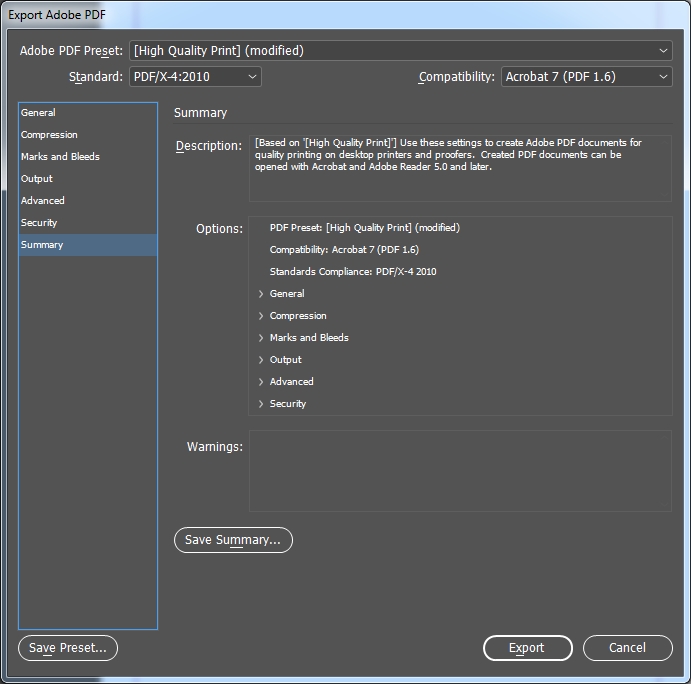Click the General label in Options tree

click(x=287, y=294)
